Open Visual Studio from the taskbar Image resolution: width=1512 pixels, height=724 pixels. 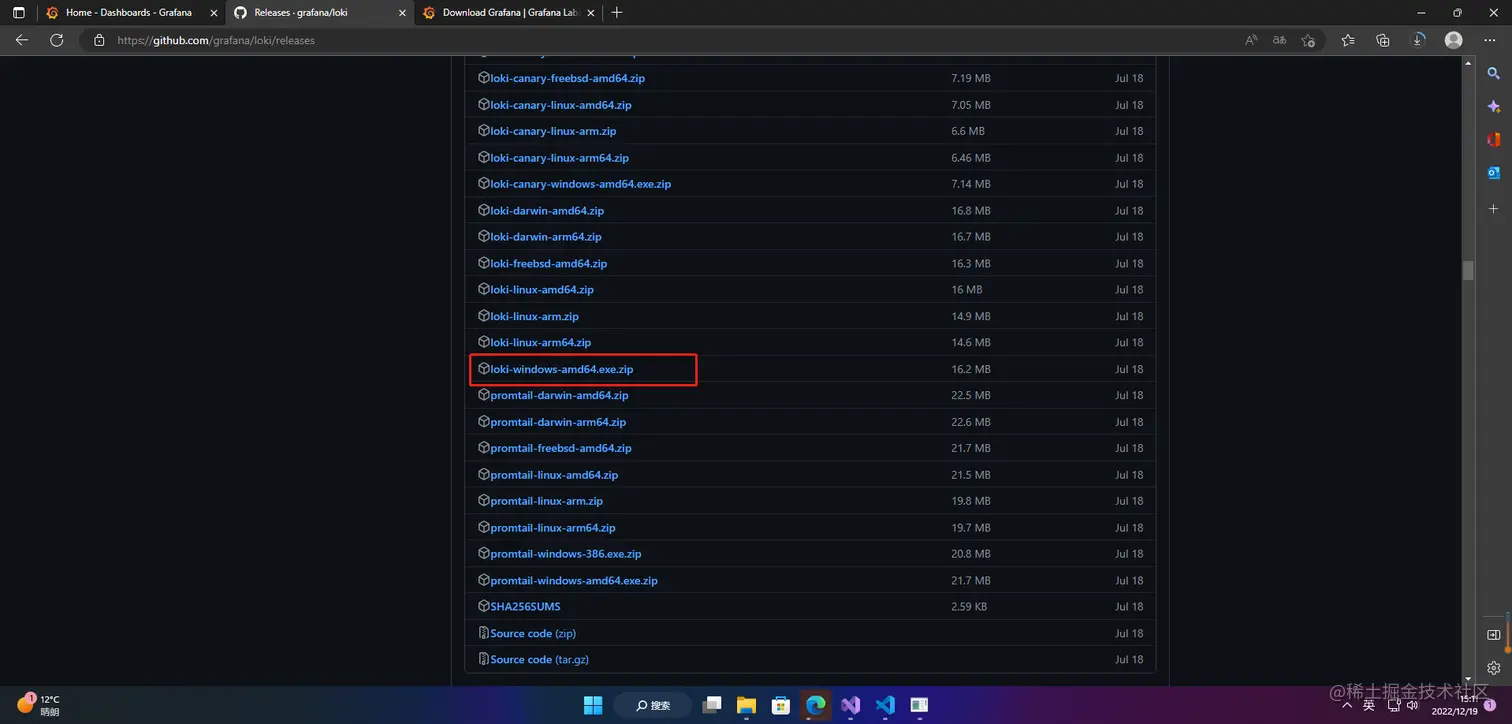(x=850, y=705)
